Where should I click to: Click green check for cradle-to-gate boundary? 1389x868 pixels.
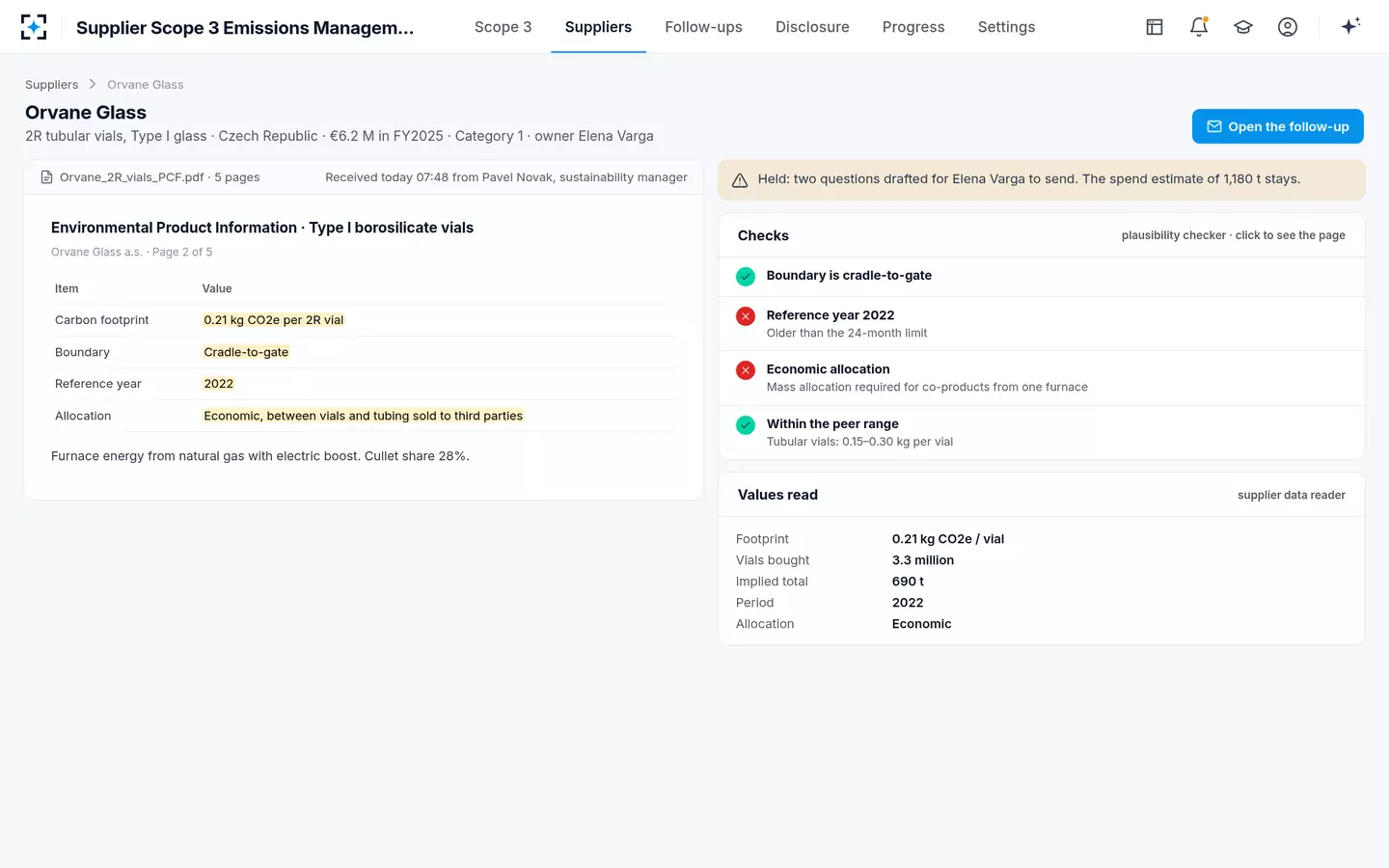point(746,277)
